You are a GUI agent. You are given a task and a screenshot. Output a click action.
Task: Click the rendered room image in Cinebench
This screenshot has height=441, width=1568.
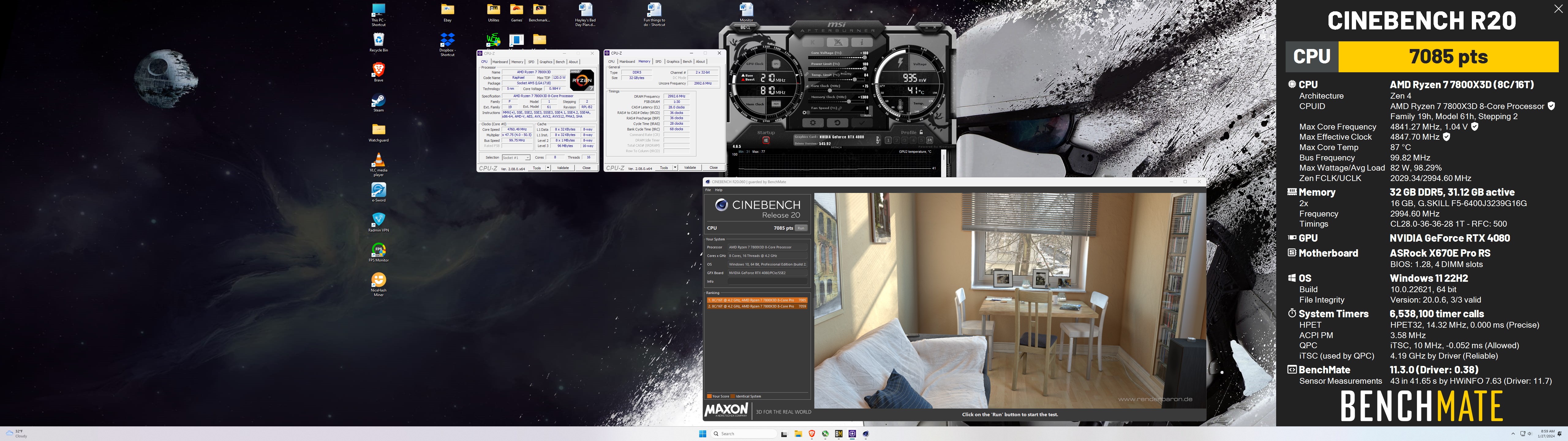pos(1010,301)
